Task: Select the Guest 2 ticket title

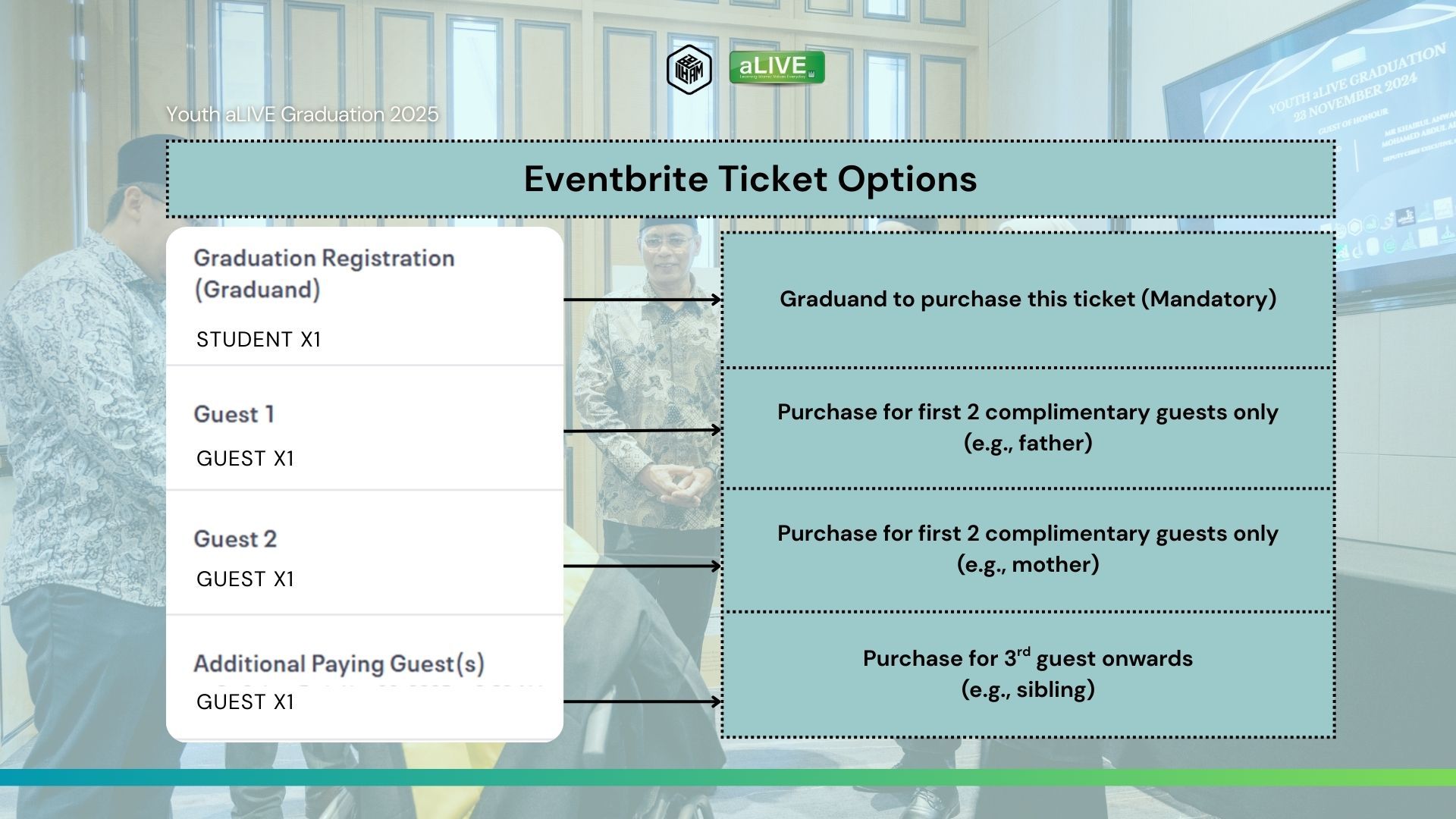Action: 235,539
